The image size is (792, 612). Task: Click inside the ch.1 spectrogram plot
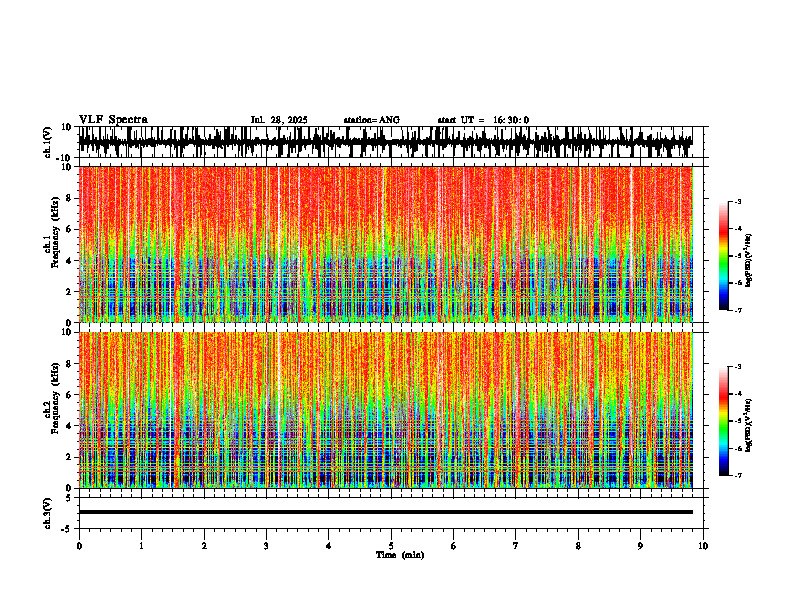(385, 244)
